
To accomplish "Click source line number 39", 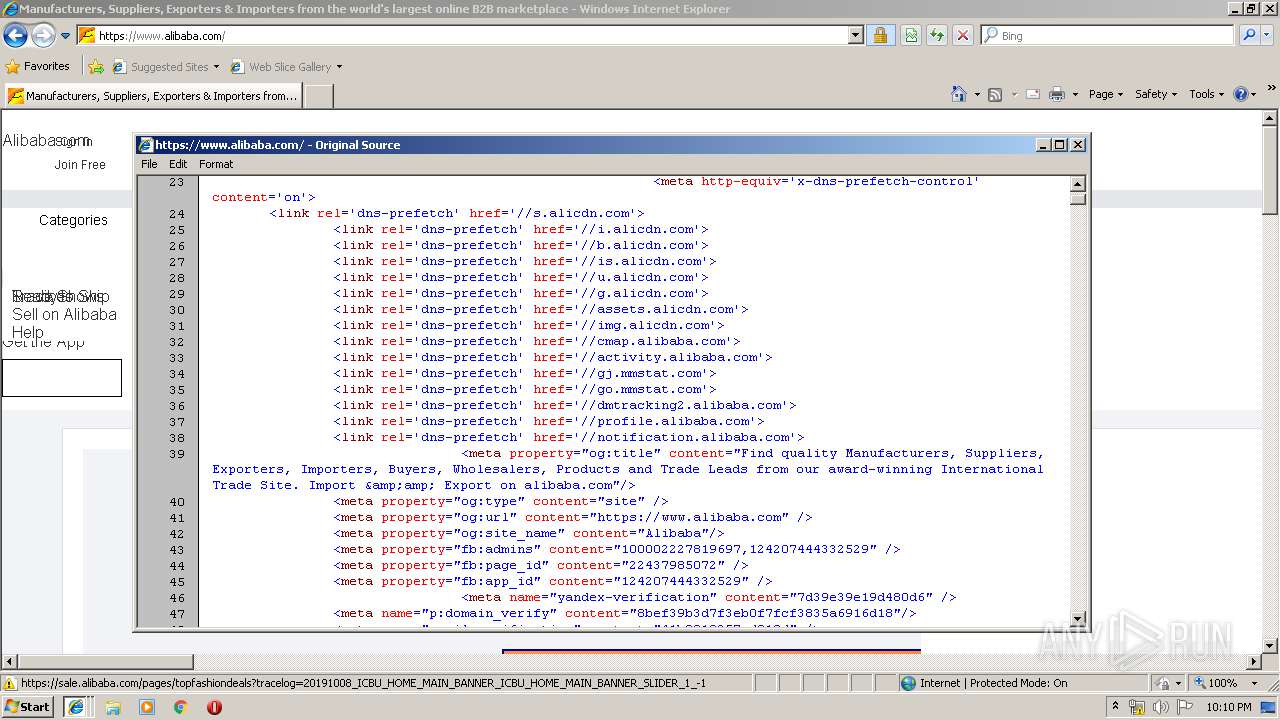I will tap(177, 453).
